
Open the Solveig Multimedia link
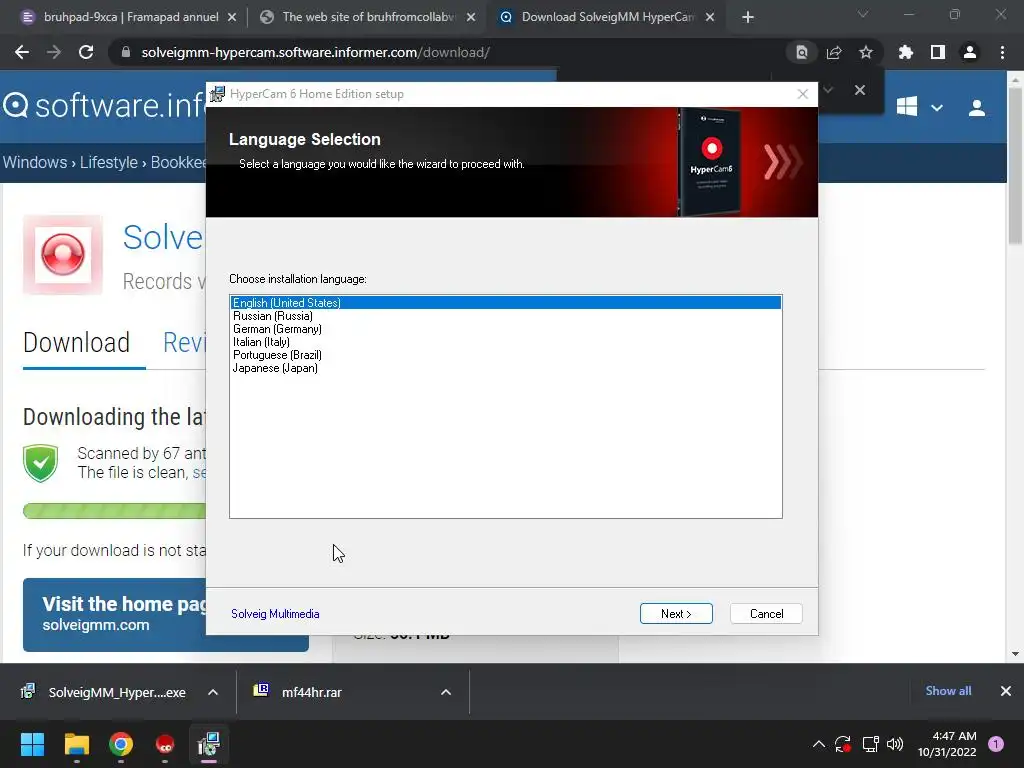click(x=275, y=614)
